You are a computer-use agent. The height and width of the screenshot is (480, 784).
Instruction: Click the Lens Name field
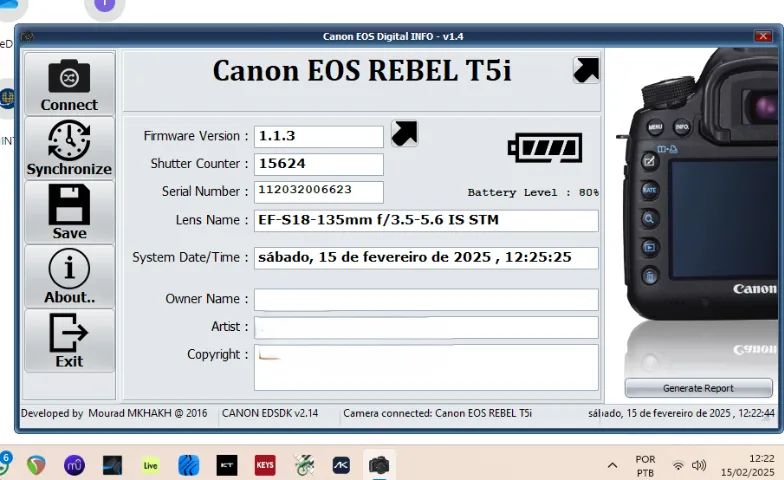(426, 220)
